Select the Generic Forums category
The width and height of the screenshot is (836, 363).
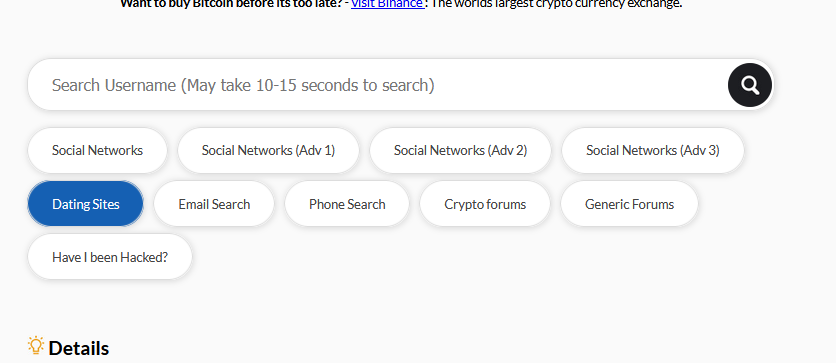tap(629, 204)
